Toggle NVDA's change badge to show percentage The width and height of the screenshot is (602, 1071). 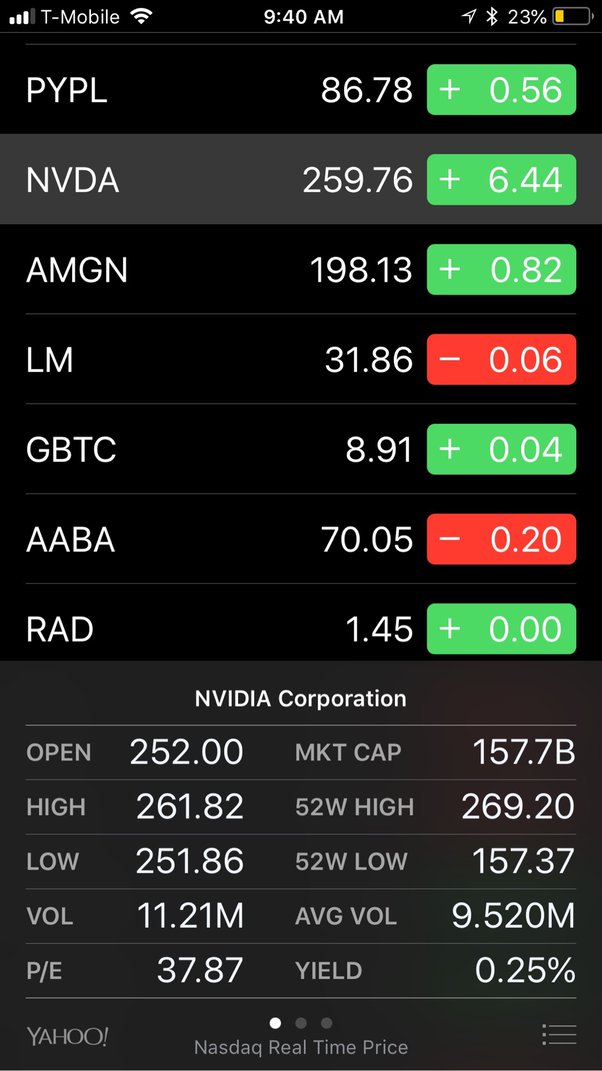pos(501,180)
